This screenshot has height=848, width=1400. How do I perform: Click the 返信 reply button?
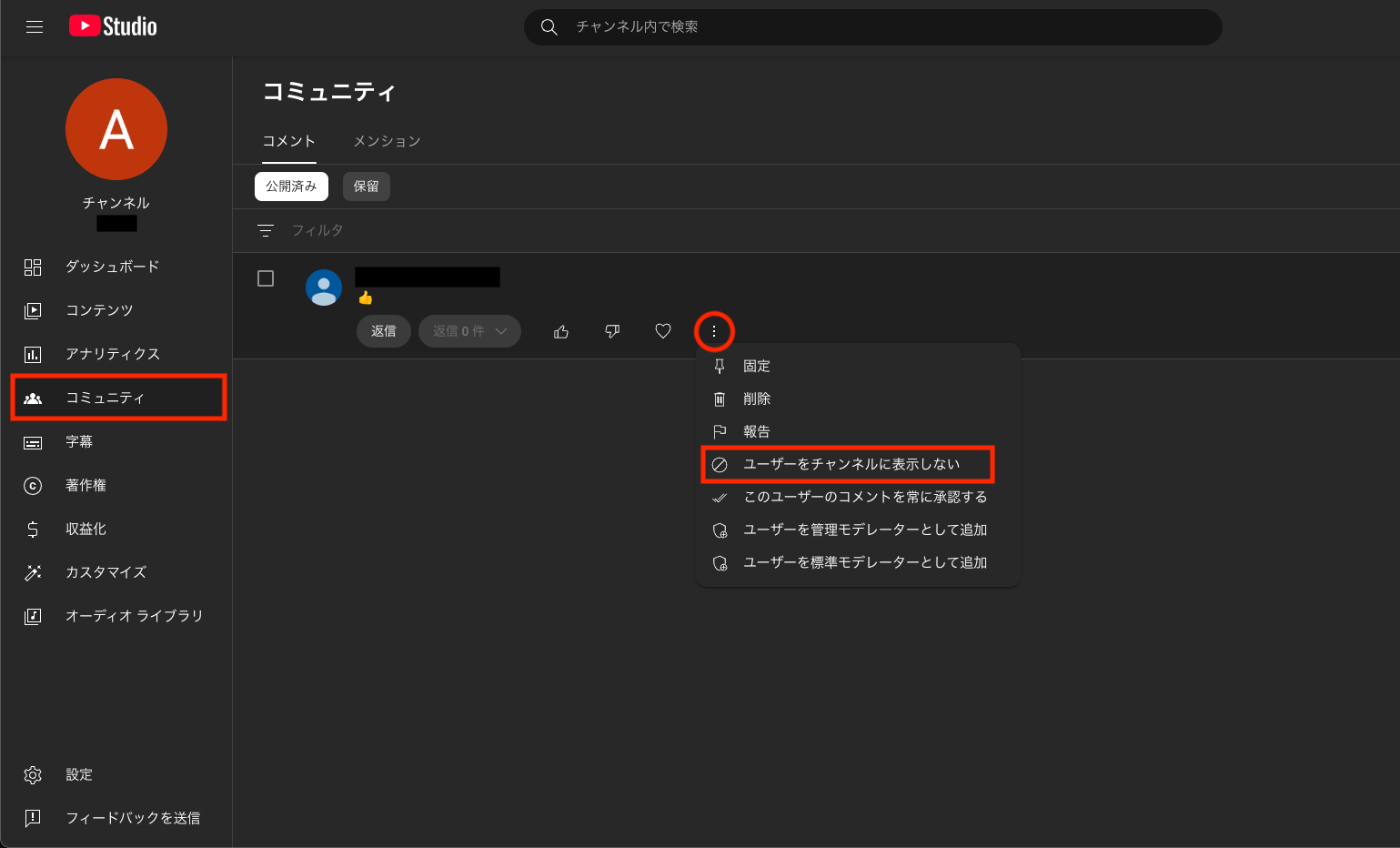point(384,331)
